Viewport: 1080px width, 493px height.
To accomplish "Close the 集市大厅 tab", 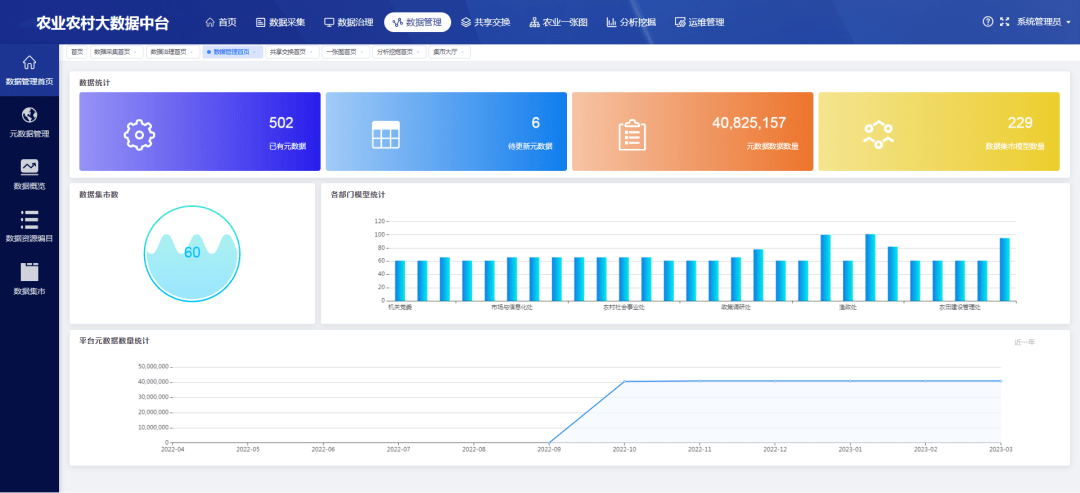I will coord(463,52).
